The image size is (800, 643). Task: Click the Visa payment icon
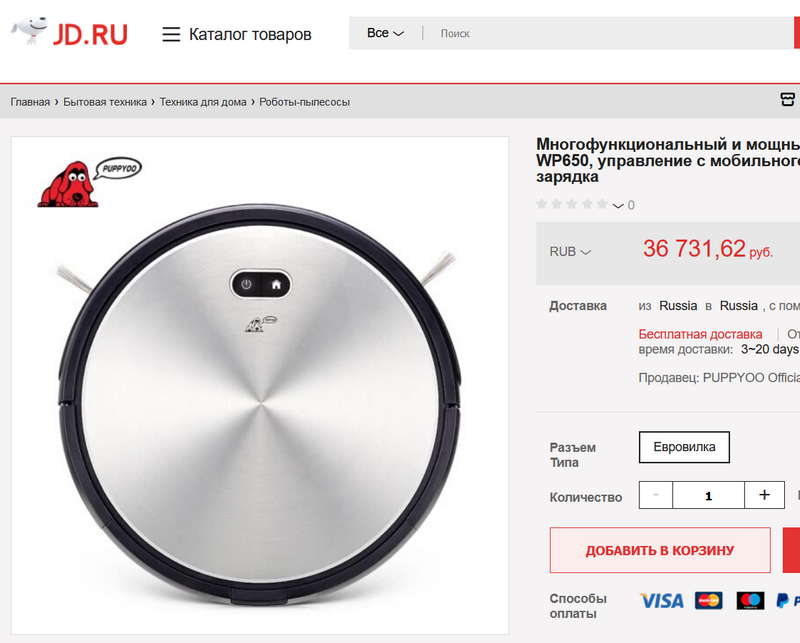(661, 601)
